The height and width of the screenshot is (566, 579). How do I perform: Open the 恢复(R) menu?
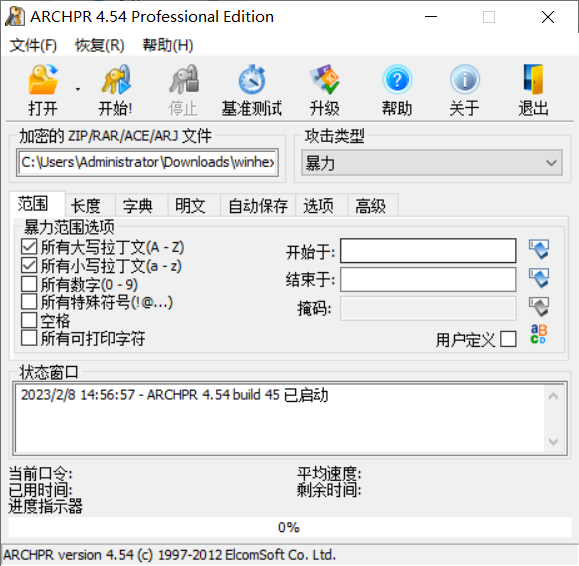point(100,45)
